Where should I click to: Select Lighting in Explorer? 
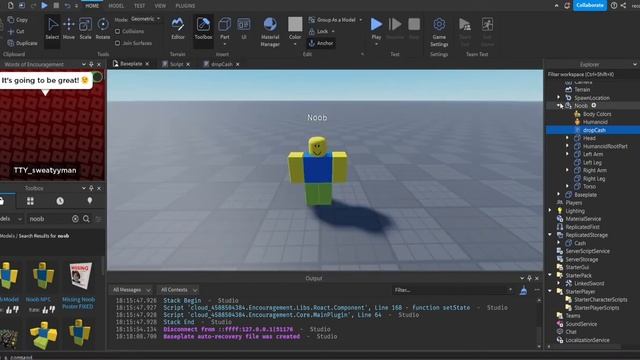click(x=575, y=211)
